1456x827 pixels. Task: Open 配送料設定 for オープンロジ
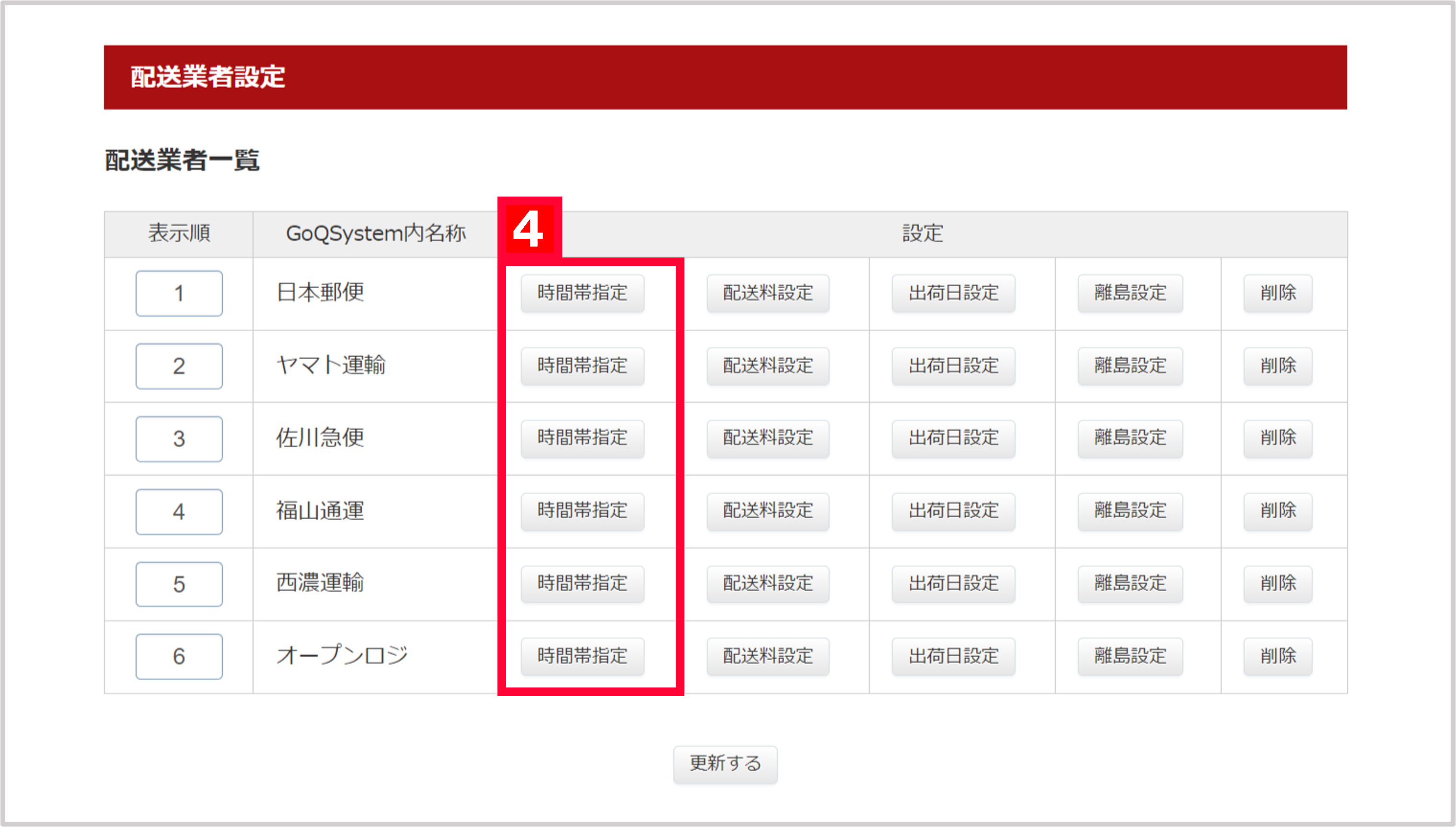768,657
